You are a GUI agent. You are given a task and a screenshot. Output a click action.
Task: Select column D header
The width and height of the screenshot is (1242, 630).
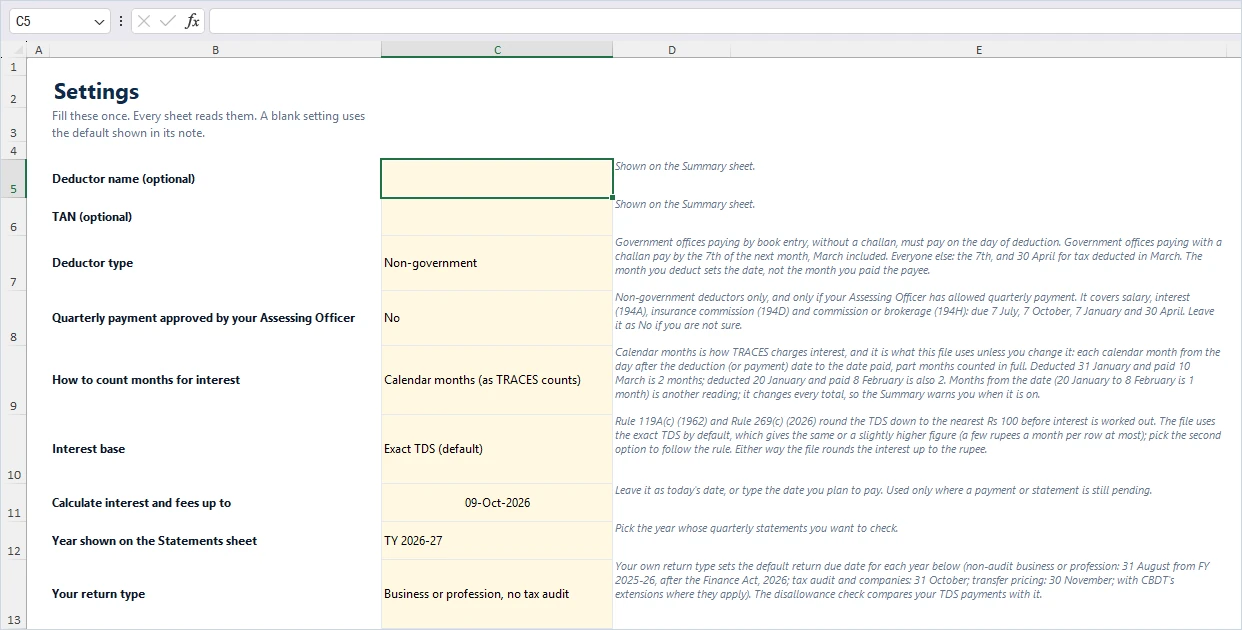(671, 50)
